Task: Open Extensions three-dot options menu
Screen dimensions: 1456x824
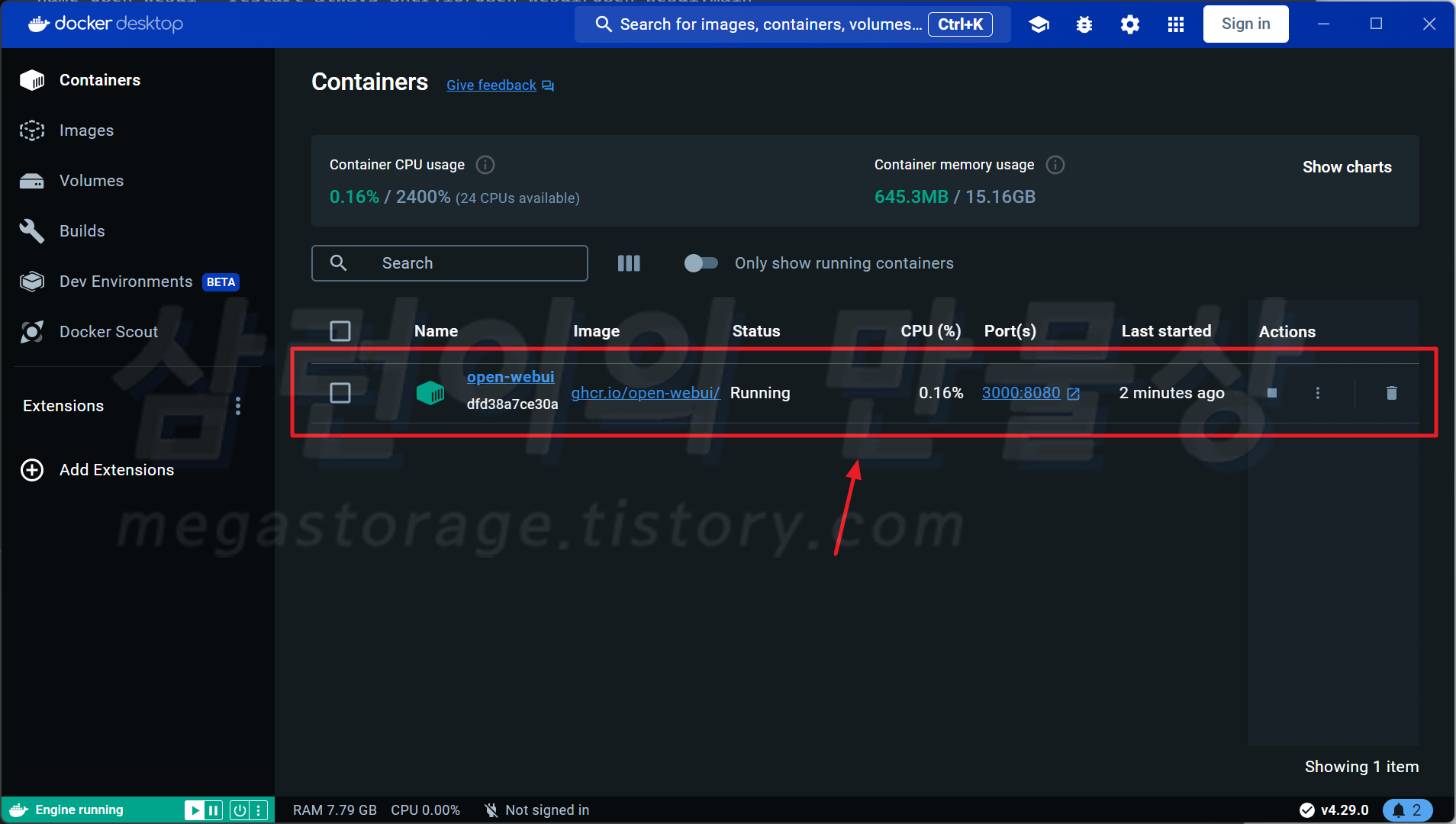Action: coord(238,406)
